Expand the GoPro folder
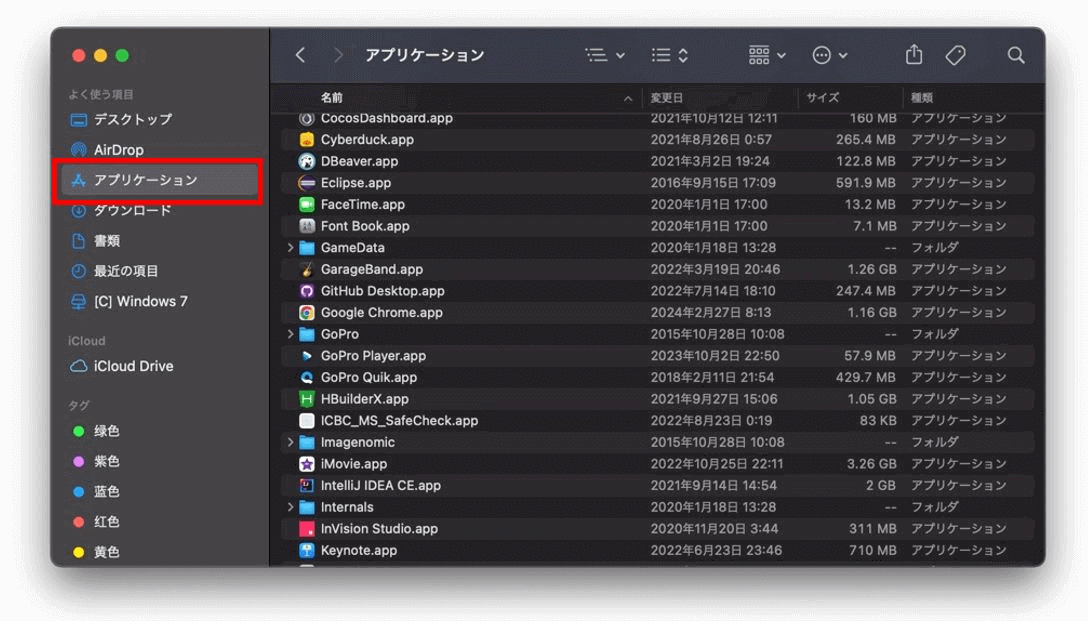The width and height of the screenshot is (1088, 621). point(290,334)
